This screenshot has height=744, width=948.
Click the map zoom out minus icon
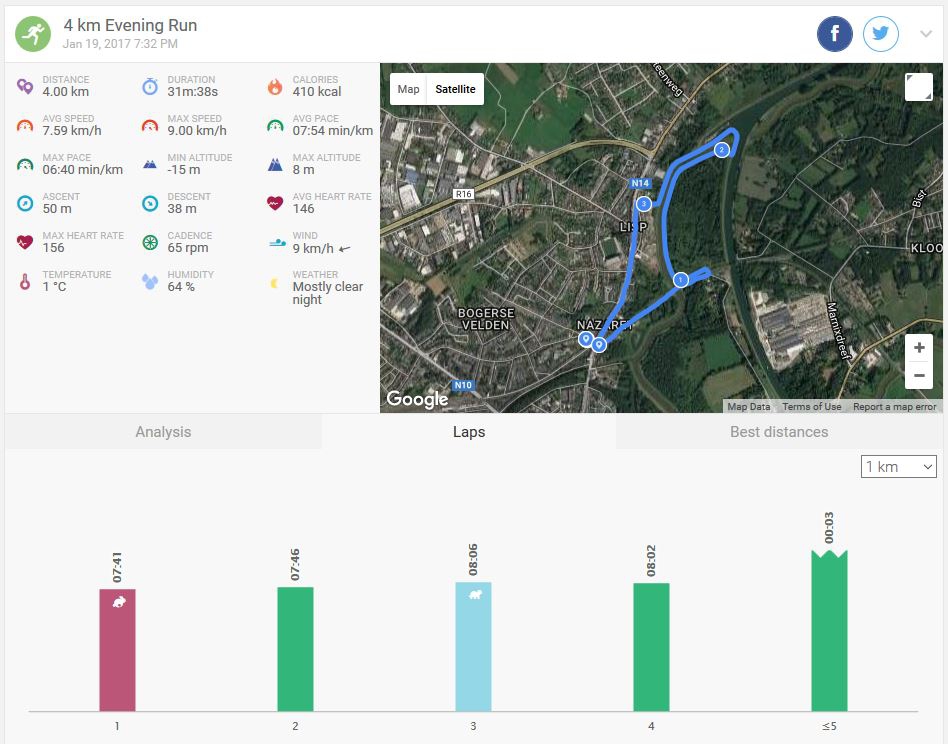(x=919, y=376)
